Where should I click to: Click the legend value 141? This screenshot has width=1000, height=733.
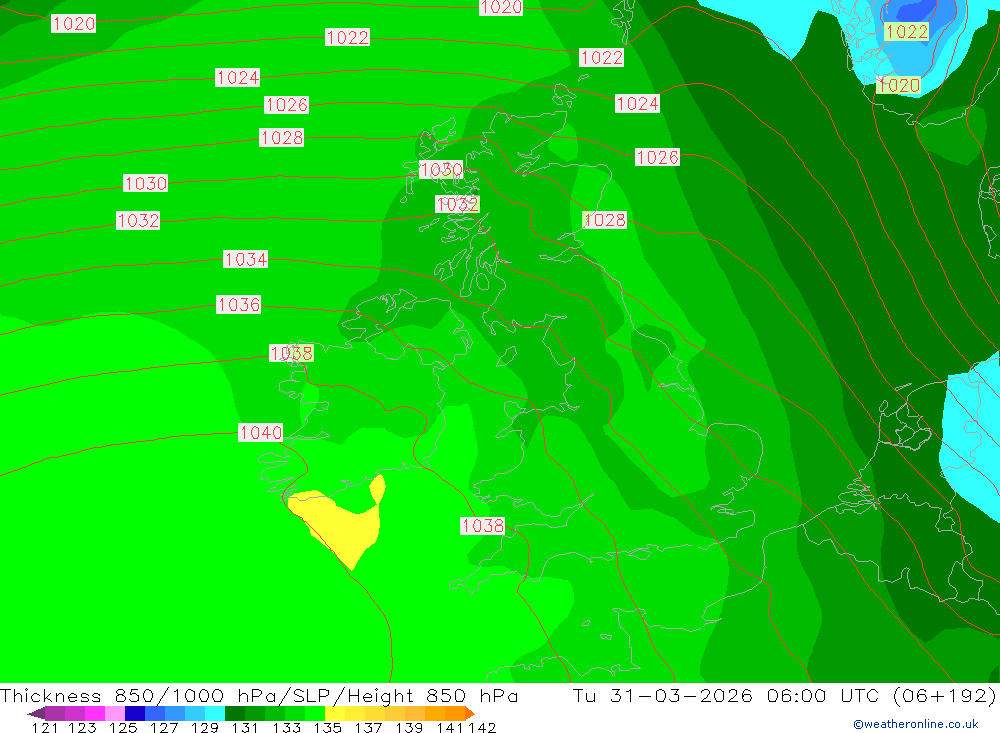point(450,727)
